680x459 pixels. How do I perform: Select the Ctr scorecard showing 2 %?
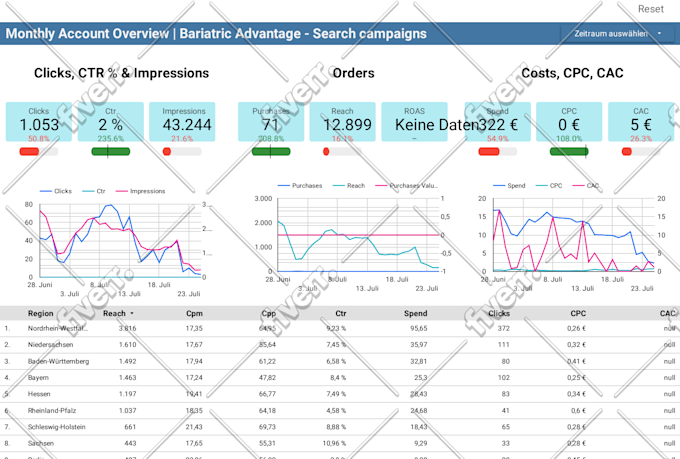[111, 122]
